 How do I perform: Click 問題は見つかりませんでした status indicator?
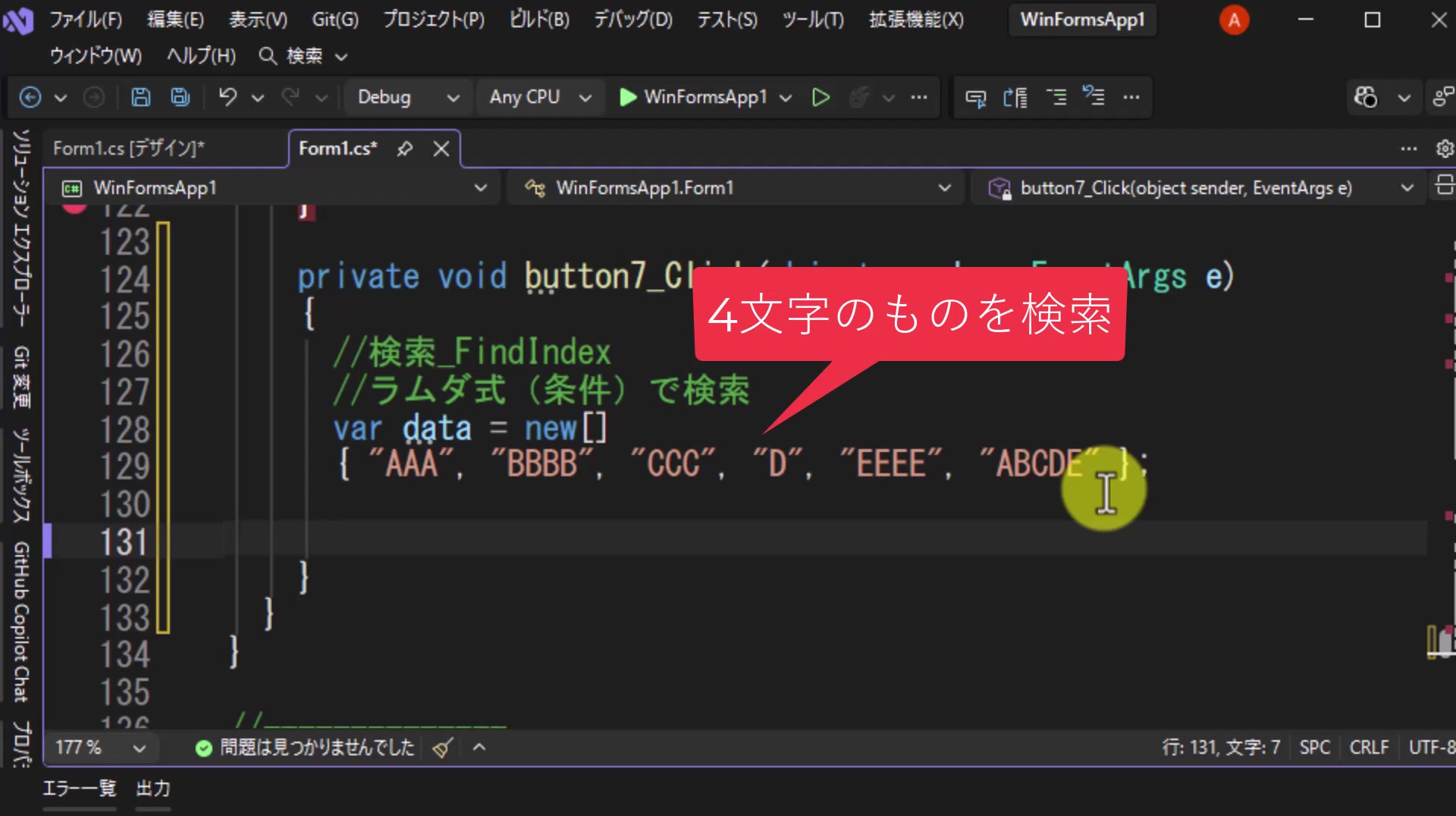click(x=305, y=748)
